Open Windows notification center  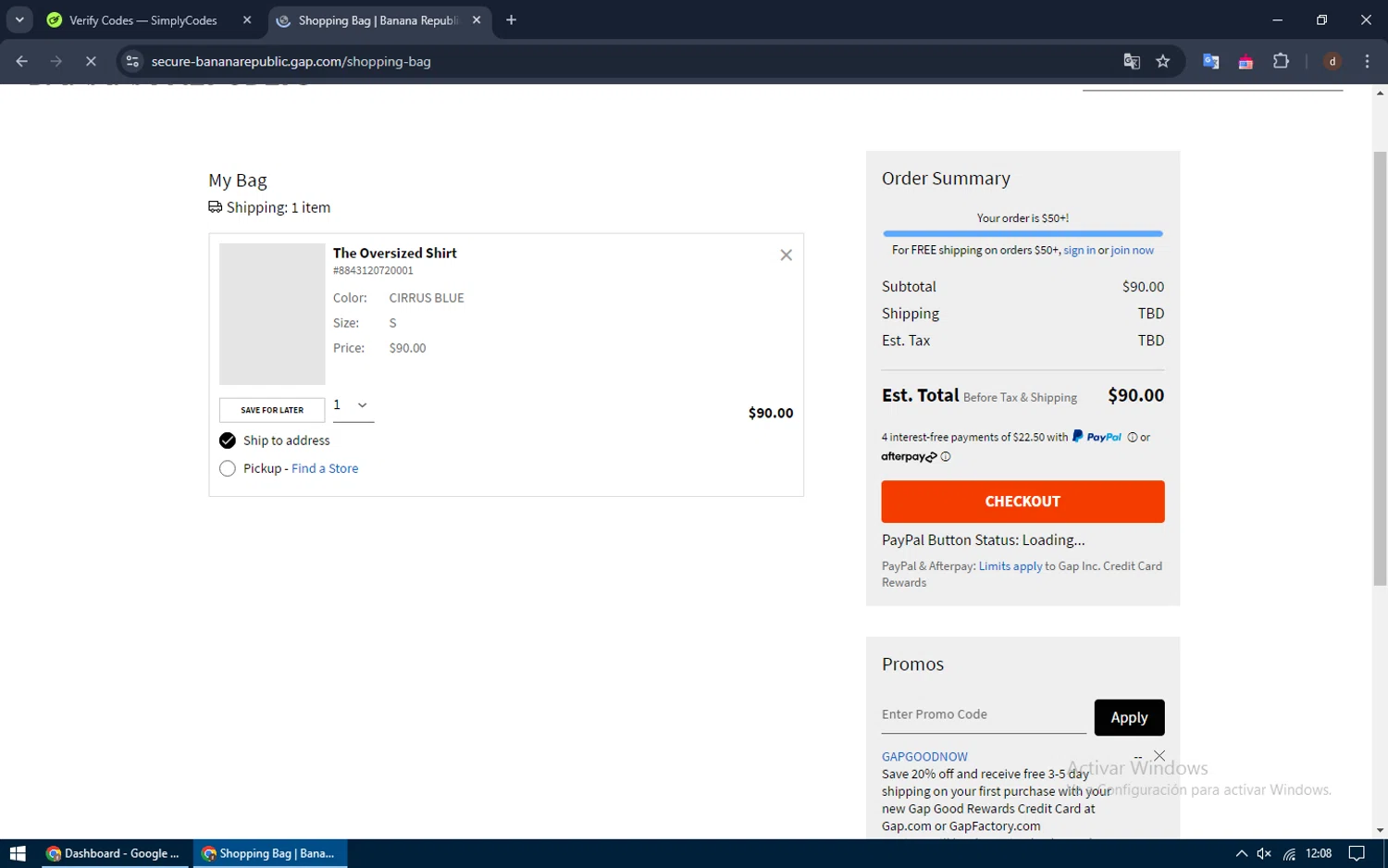point(1357,853)
